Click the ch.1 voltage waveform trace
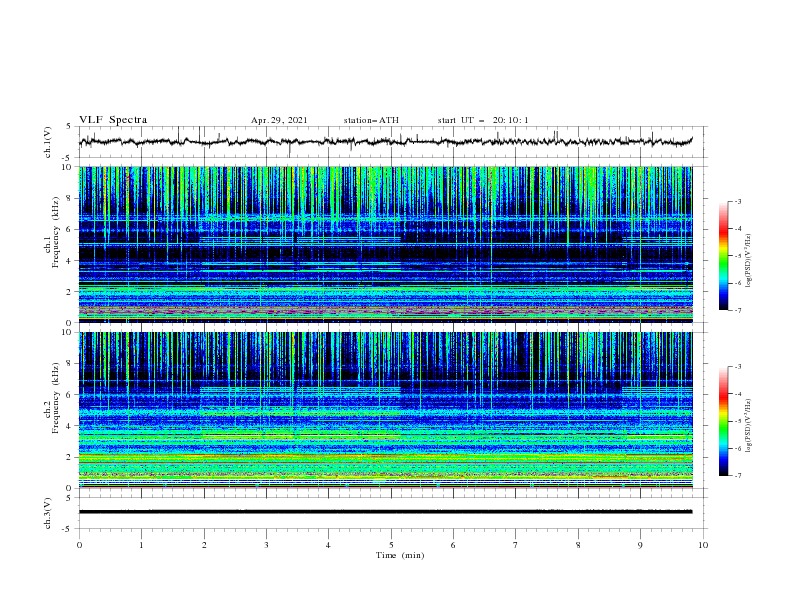 point(385,142)
